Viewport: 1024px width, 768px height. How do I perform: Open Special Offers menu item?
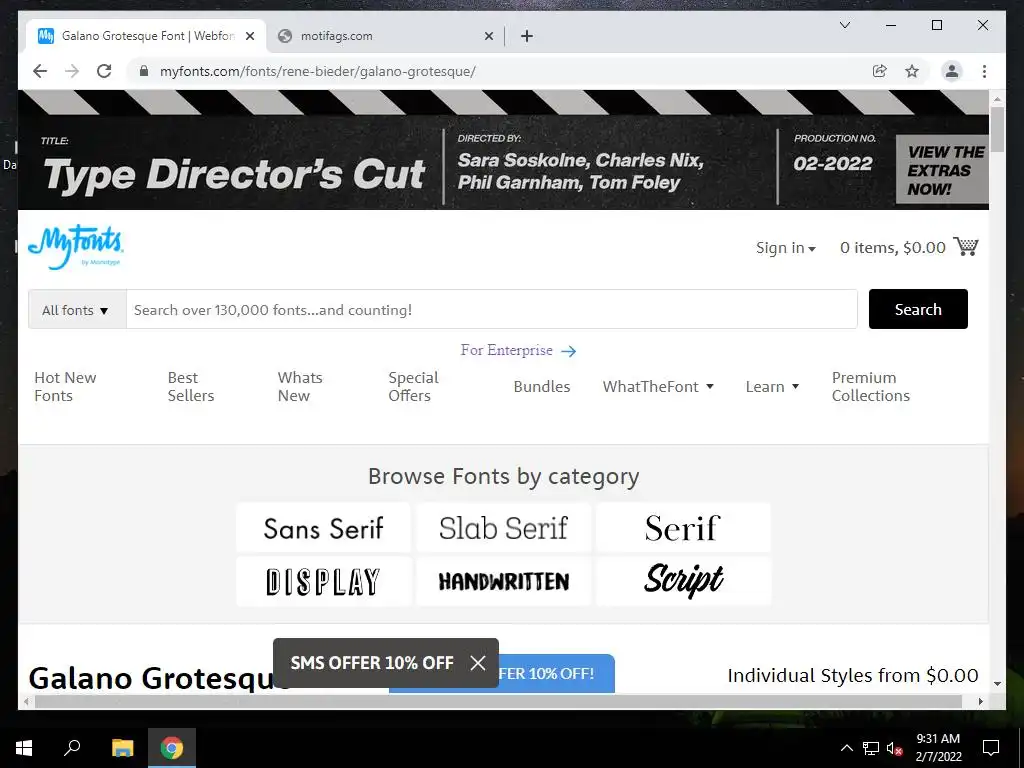tap(413, 387)
